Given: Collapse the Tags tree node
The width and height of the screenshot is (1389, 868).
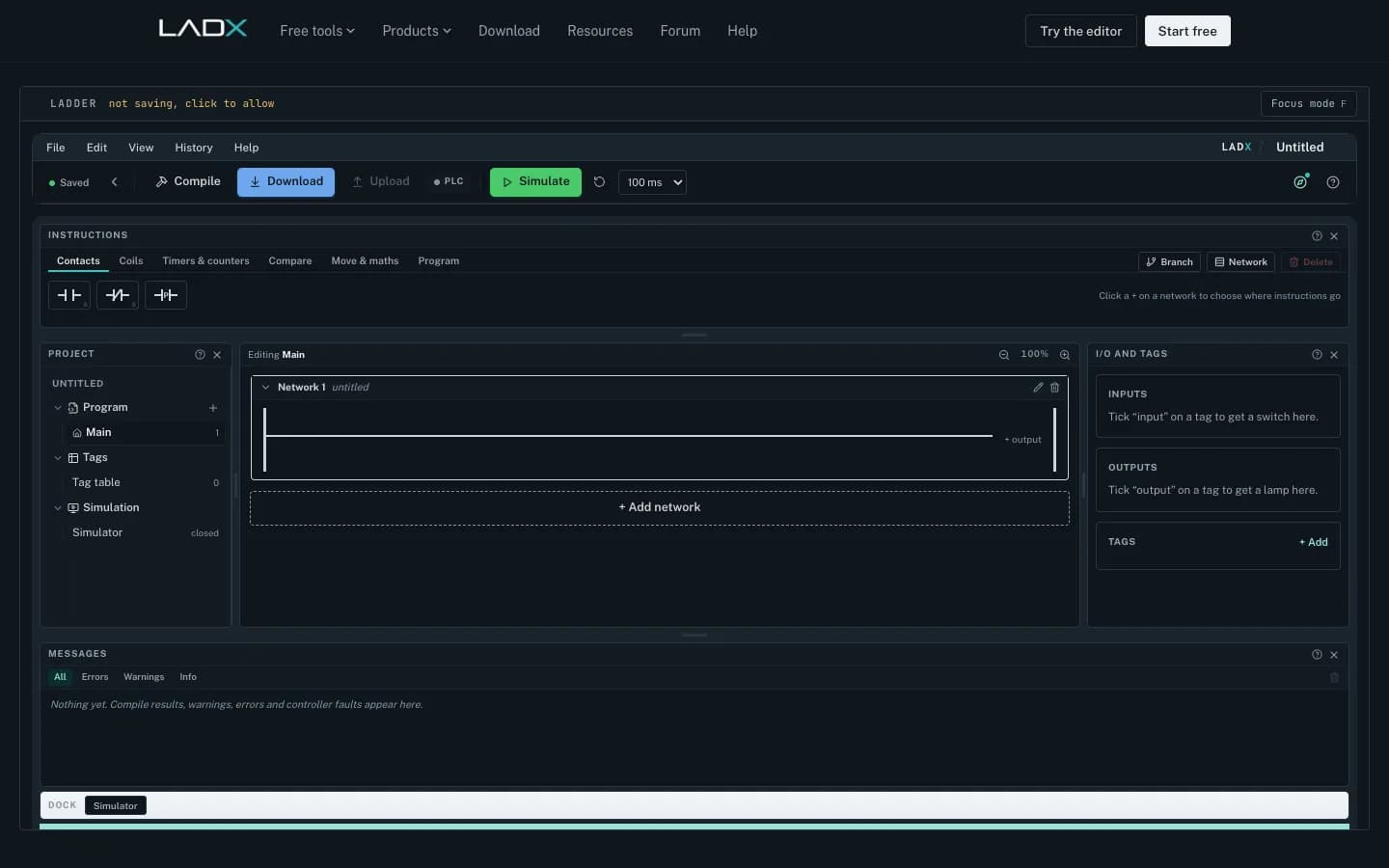Looking at the screenshot, I should pos(58,458).
